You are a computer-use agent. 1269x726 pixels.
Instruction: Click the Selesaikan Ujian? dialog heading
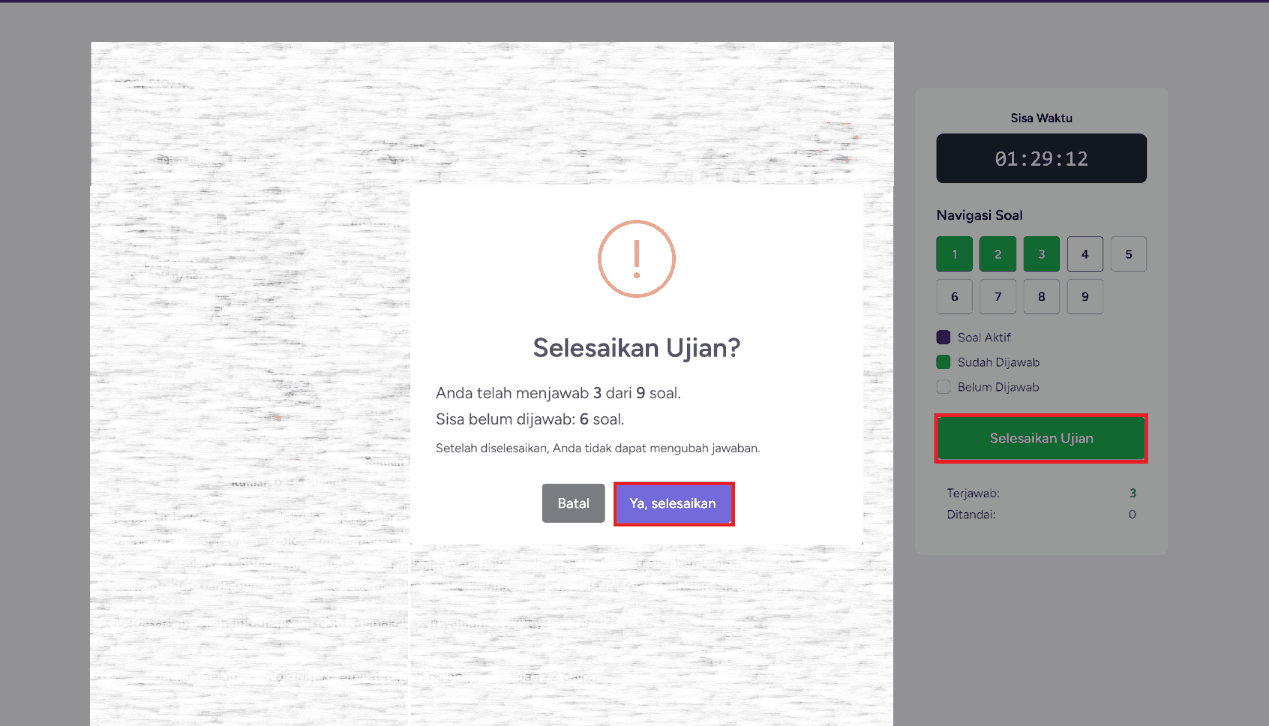636,348
